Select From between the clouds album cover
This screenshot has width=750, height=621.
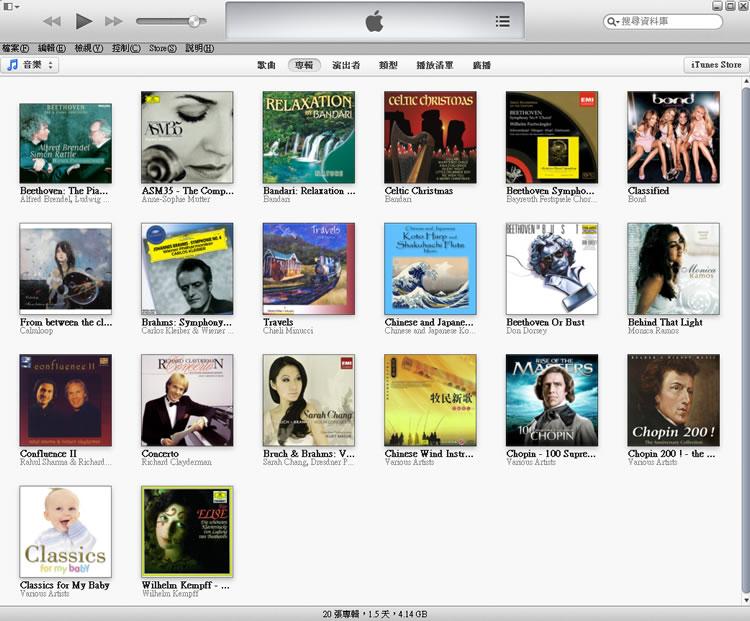pos(66,269)
